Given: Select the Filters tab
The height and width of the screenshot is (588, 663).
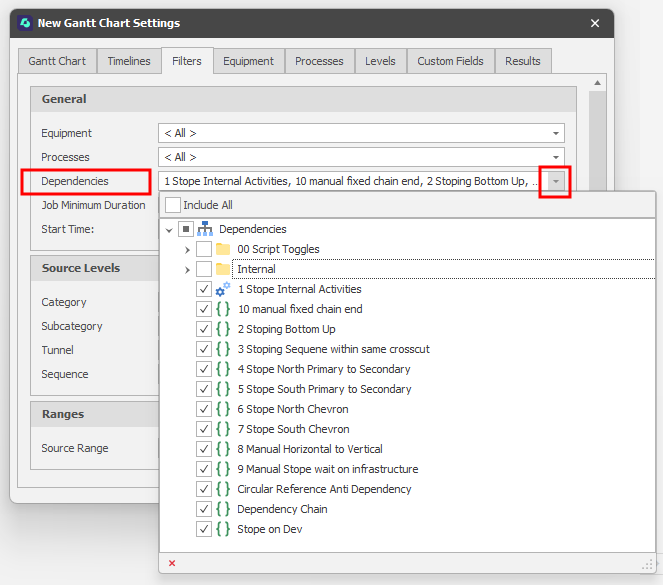Looking at the screenshot, I should coord(187,61).
